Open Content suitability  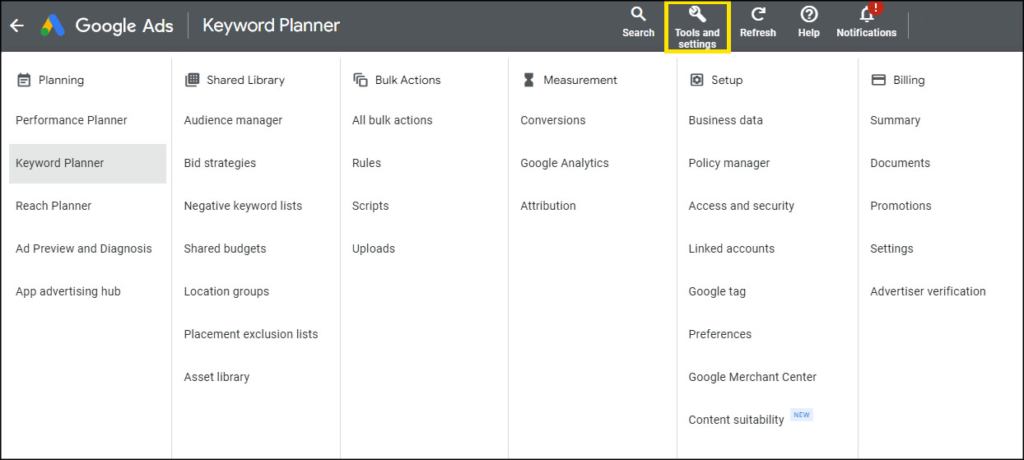pos(736,420)
